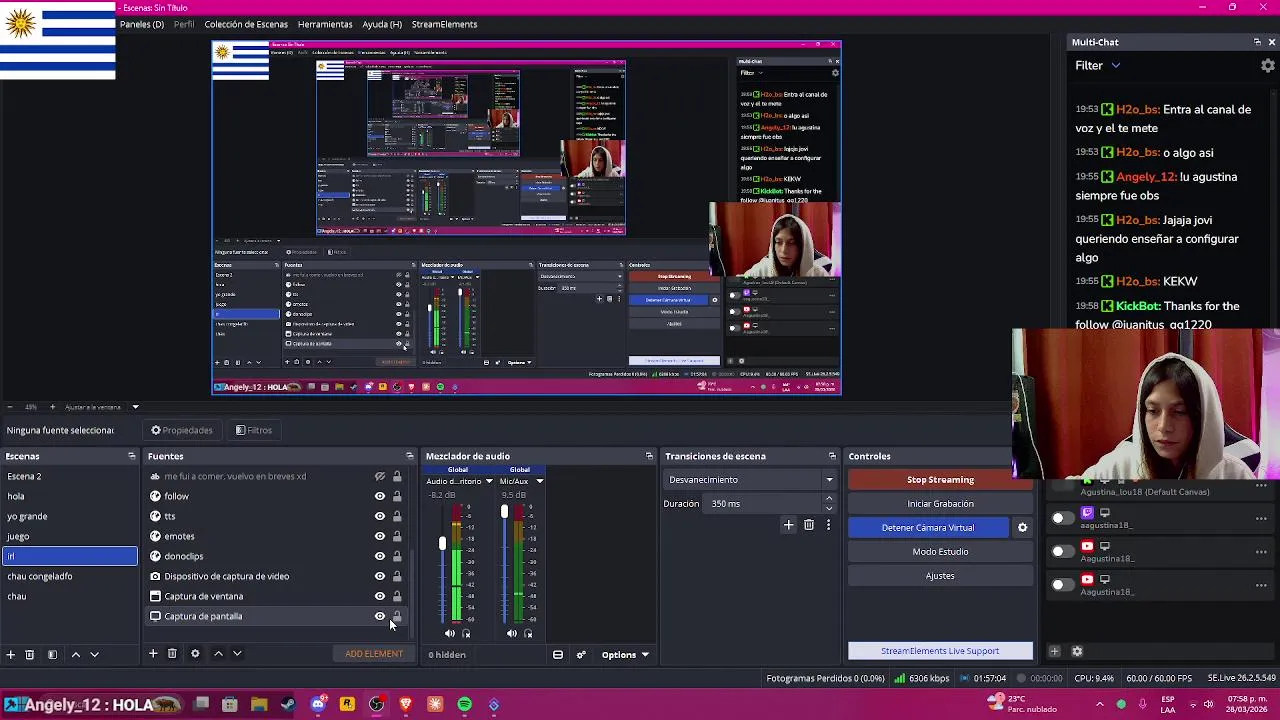Open Ajustes settings button
The width and height of the screenshot is (1280, 720).
click(940, 576)
